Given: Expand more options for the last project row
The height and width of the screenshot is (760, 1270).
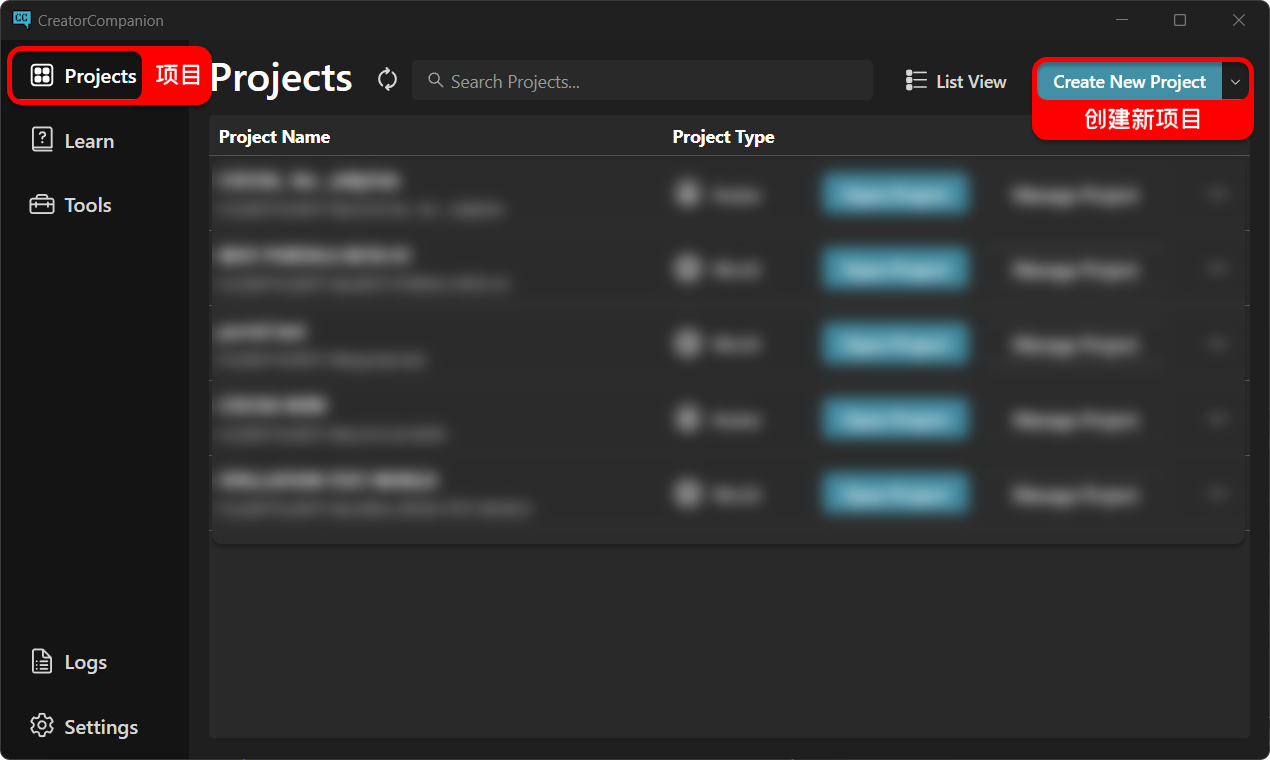Looking at the screenshot, I should (x=1217, y=494).
